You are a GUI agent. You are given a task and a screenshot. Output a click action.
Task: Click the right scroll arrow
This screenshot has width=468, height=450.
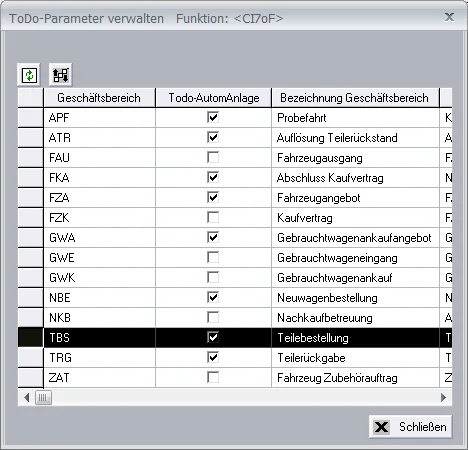pos(443,397)
